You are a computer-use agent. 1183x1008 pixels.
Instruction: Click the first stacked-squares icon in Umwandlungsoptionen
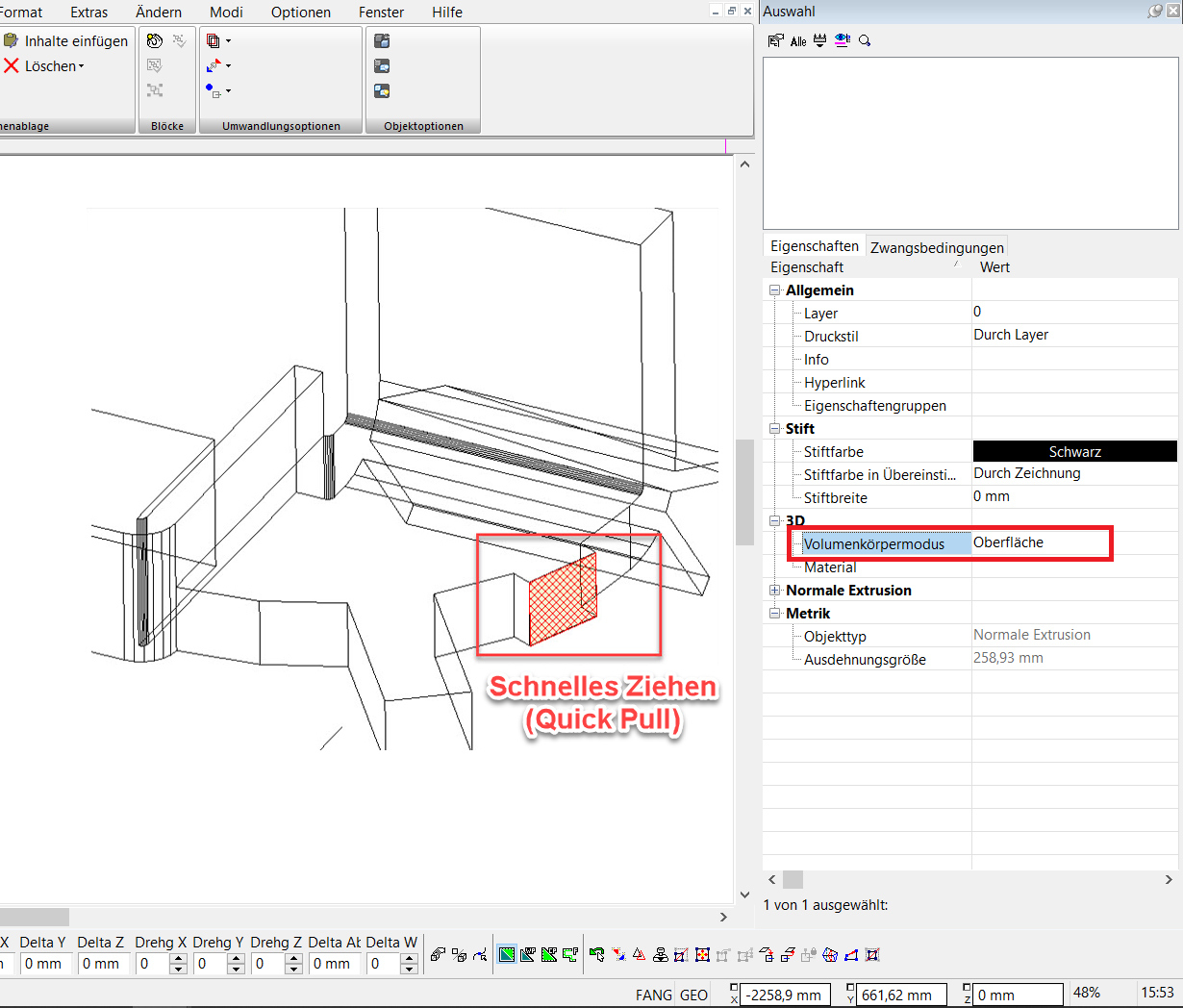coord(214,40)
